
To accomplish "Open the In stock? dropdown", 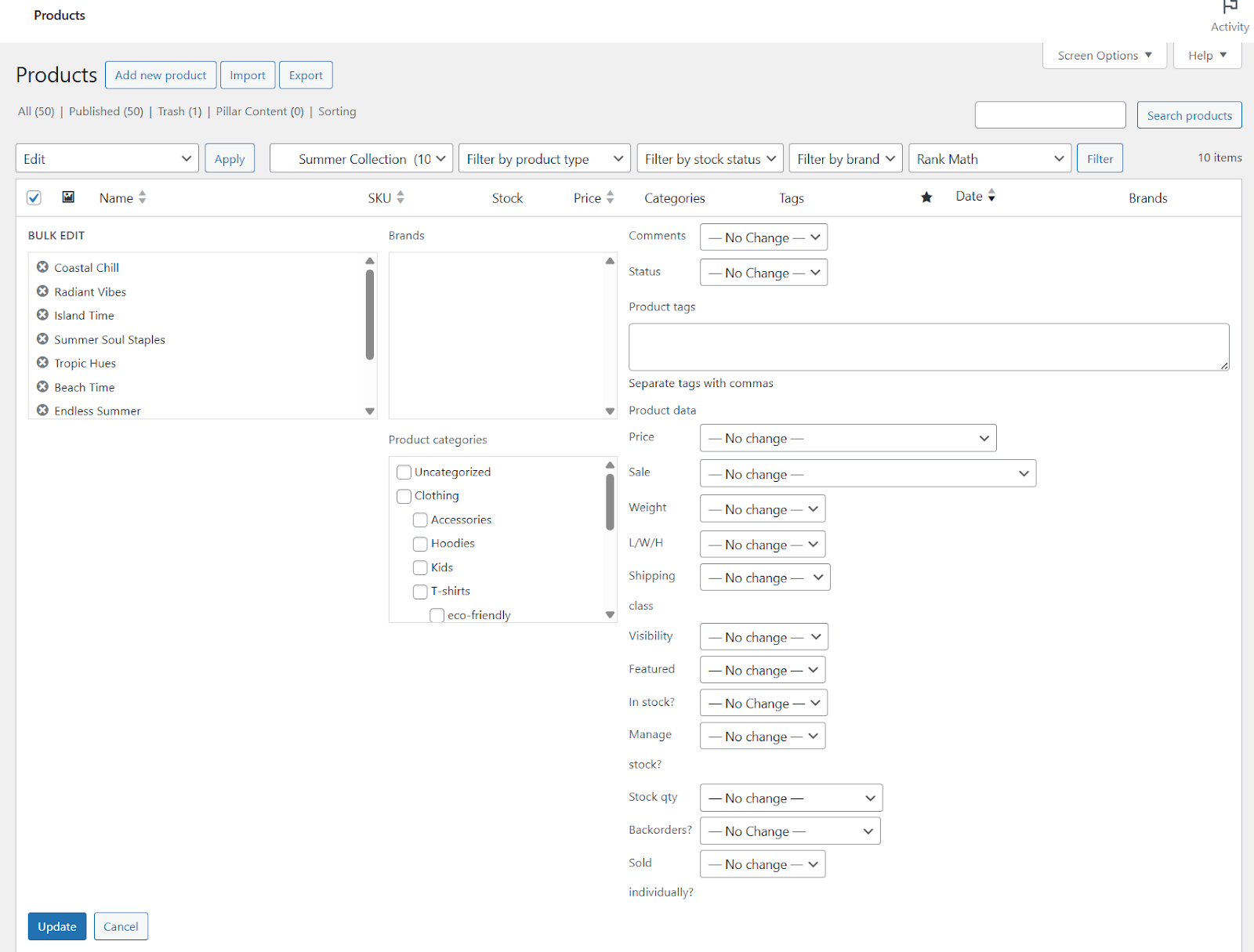I will pos(763,703).
